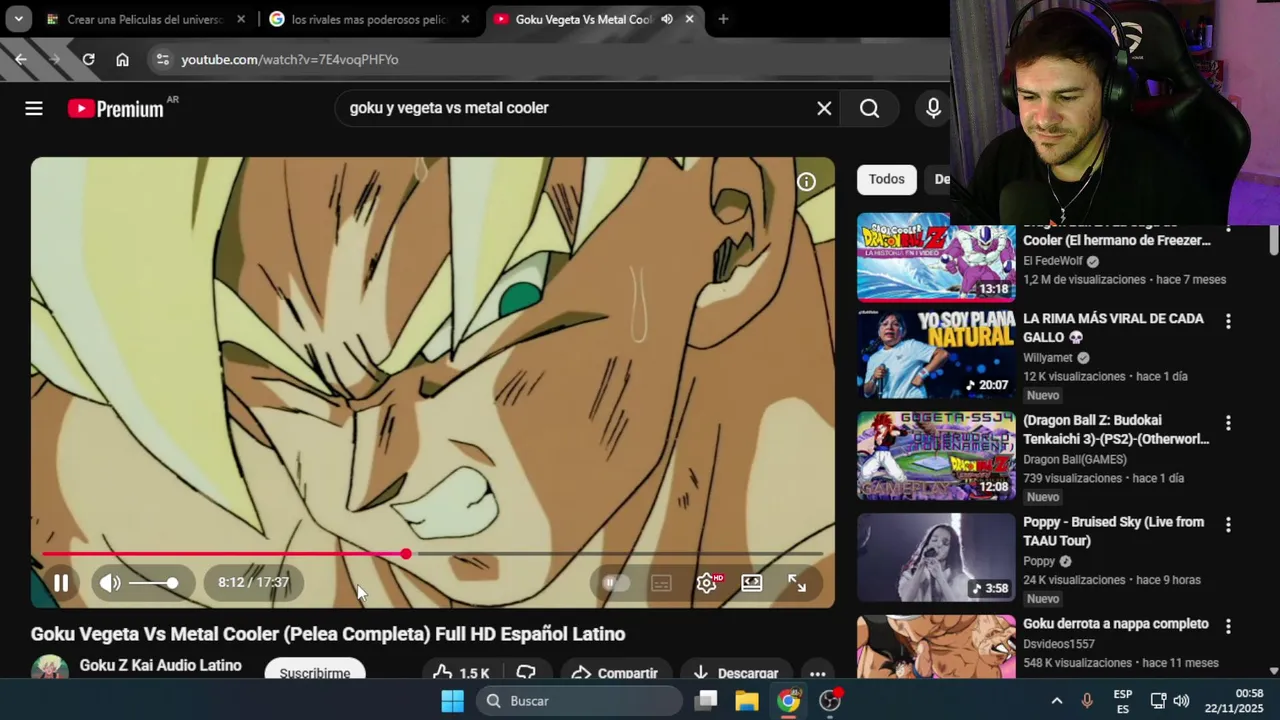1280x720 pixels.
Task: Mute the tab via its speaker icon
Action: 667,19
